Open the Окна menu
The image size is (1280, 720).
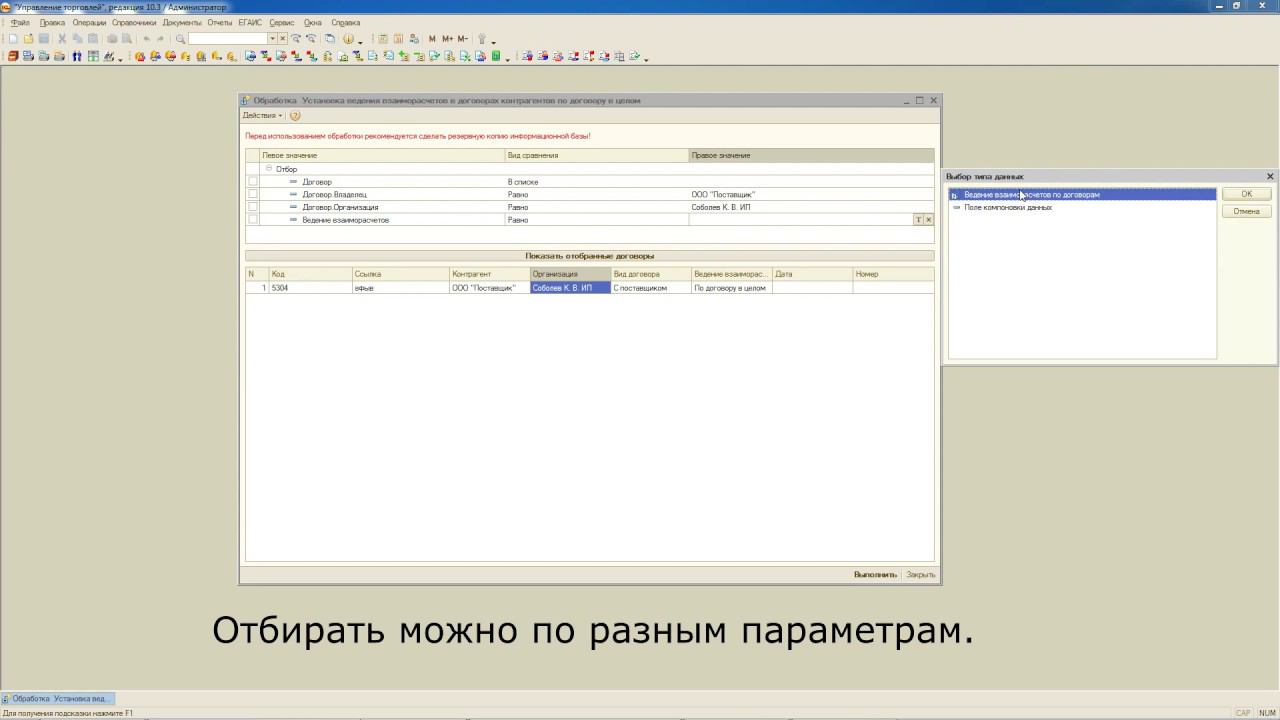click(313, 22)
